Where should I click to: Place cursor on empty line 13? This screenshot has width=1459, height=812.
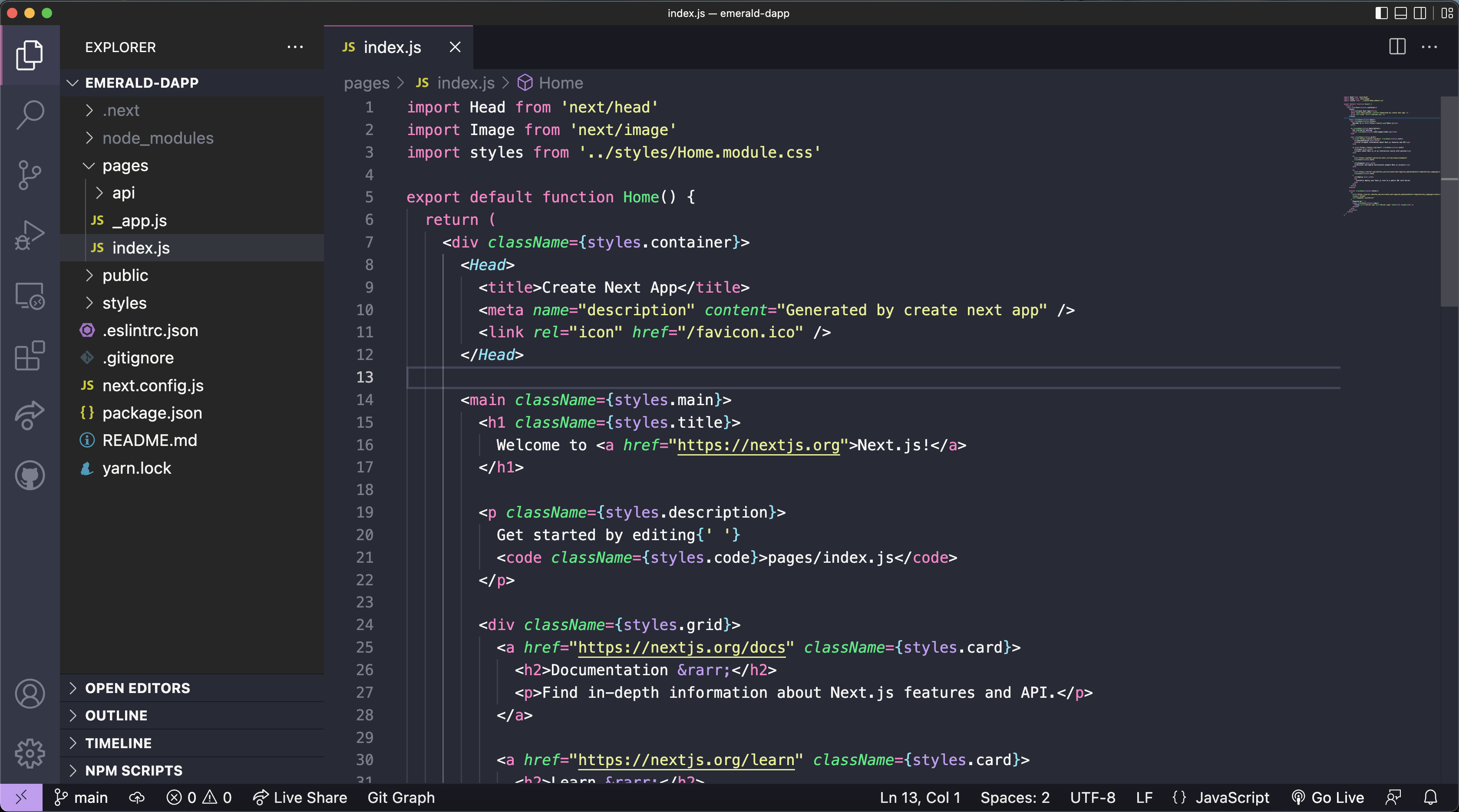tap(872, 377)
